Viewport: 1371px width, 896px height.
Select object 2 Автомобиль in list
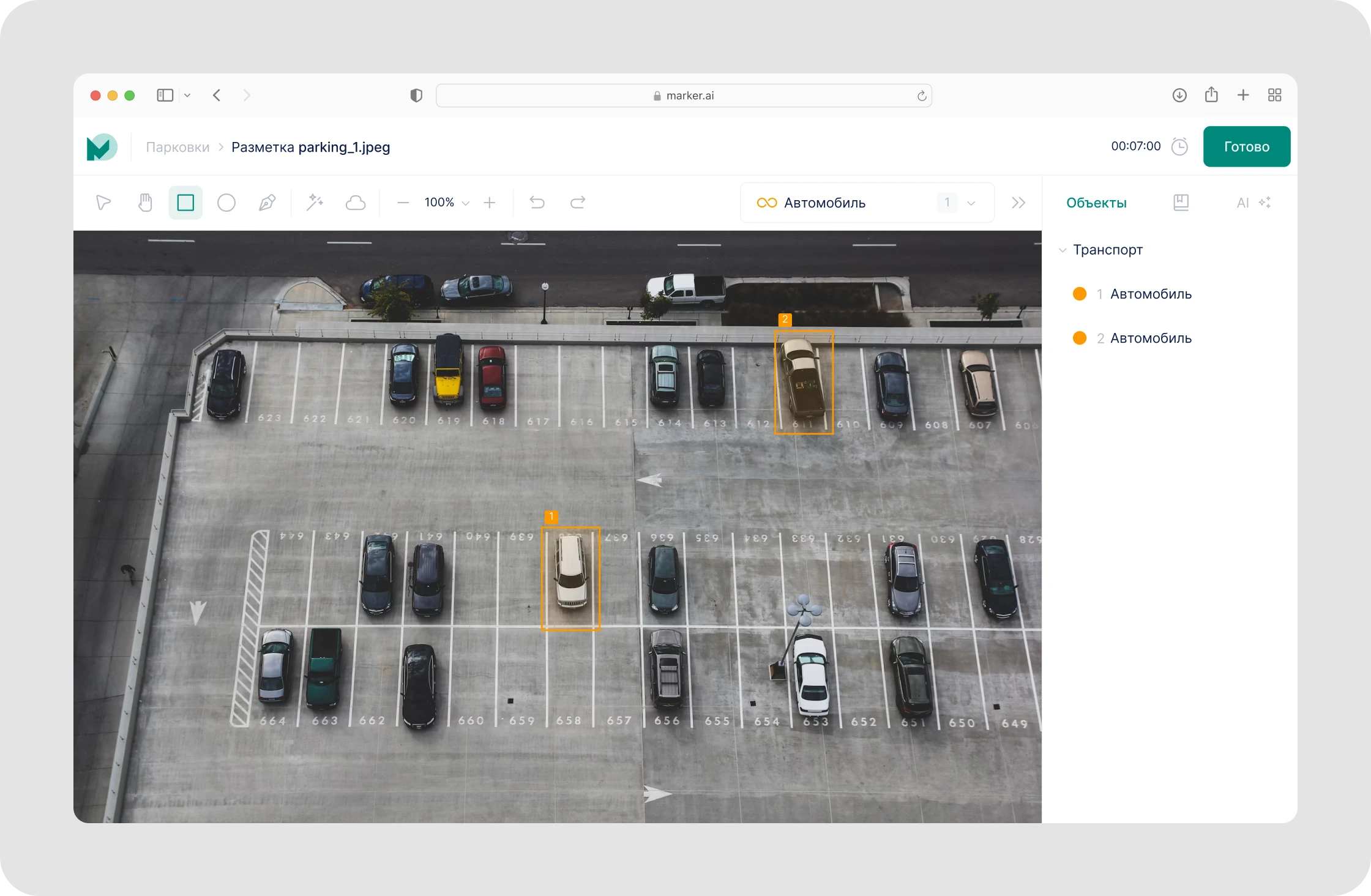[1143, 338]
